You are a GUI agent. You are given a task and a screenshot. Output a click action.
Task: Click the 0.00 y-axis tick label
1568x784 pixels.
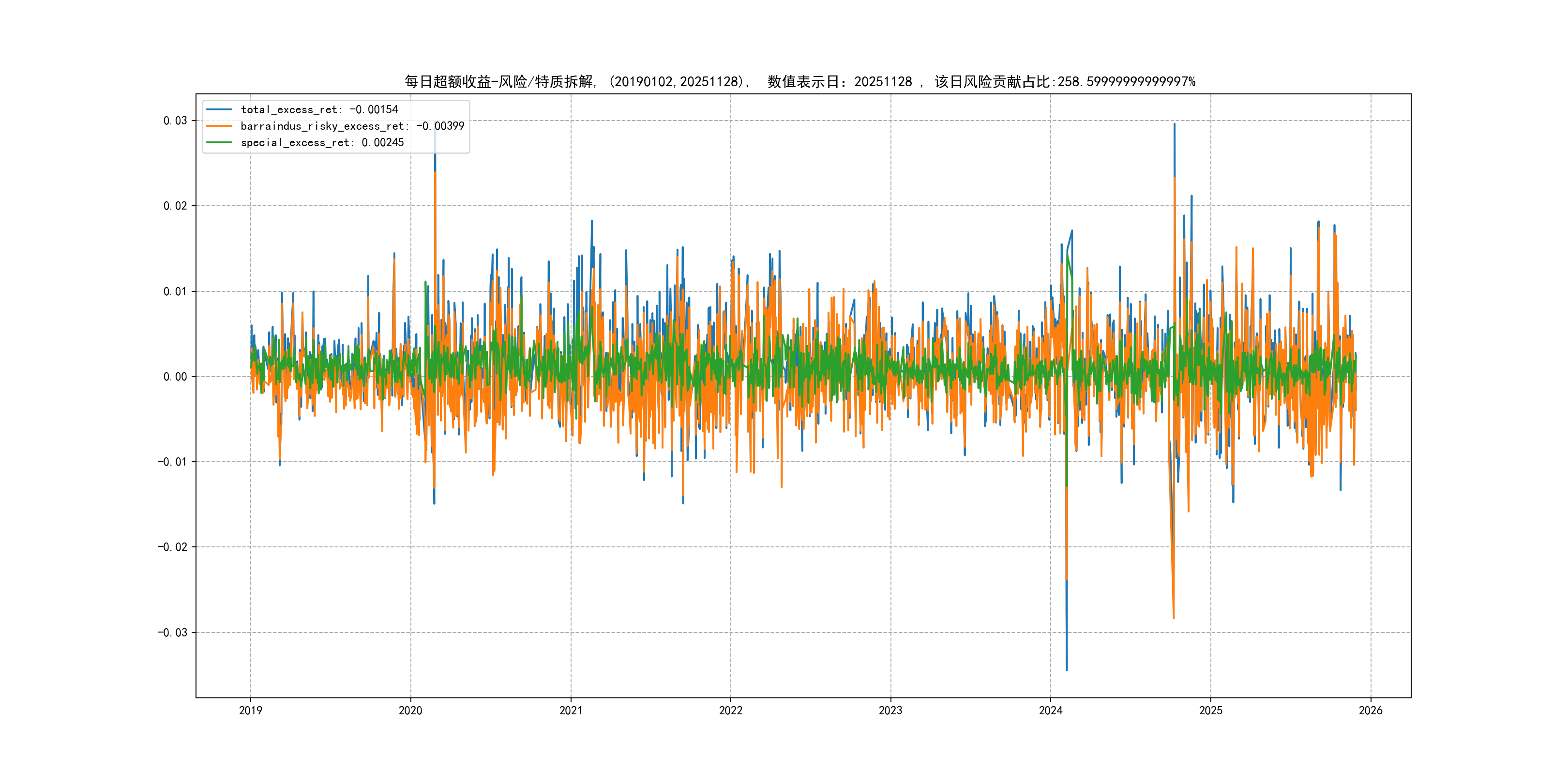tap(175, 377)
